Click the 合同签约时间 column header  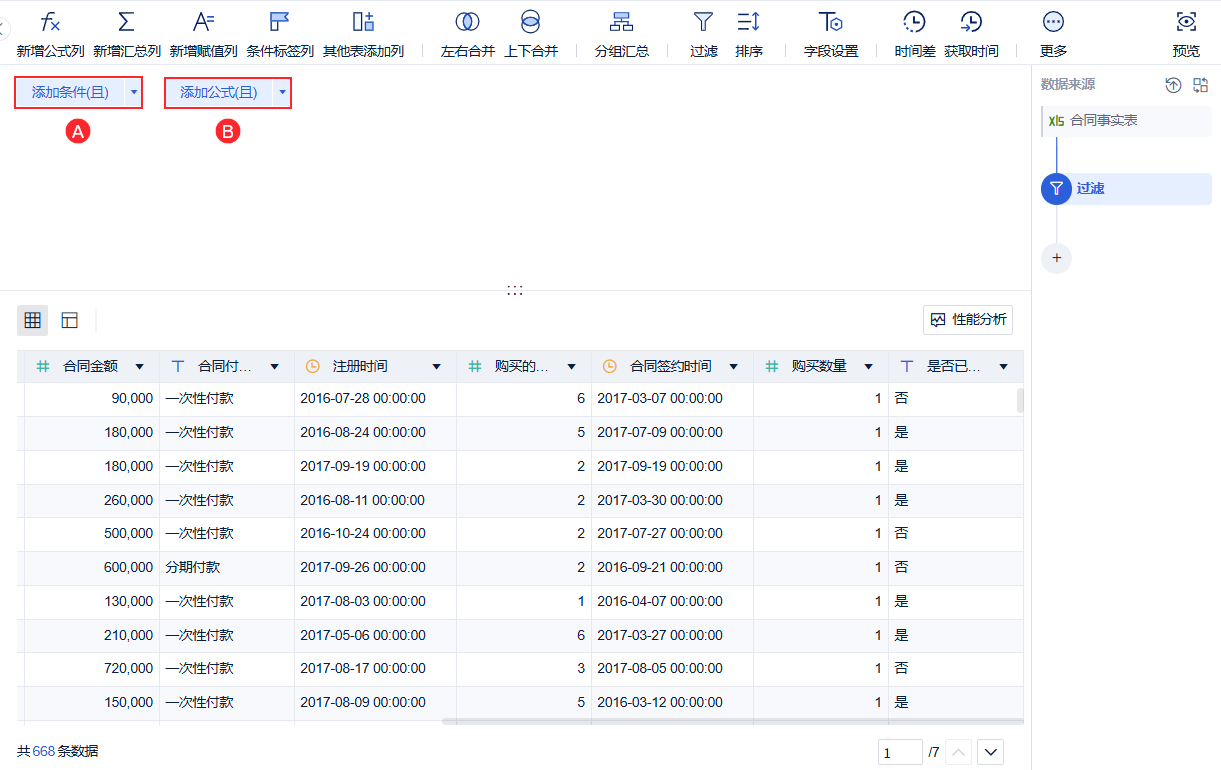tap(671, 367)
